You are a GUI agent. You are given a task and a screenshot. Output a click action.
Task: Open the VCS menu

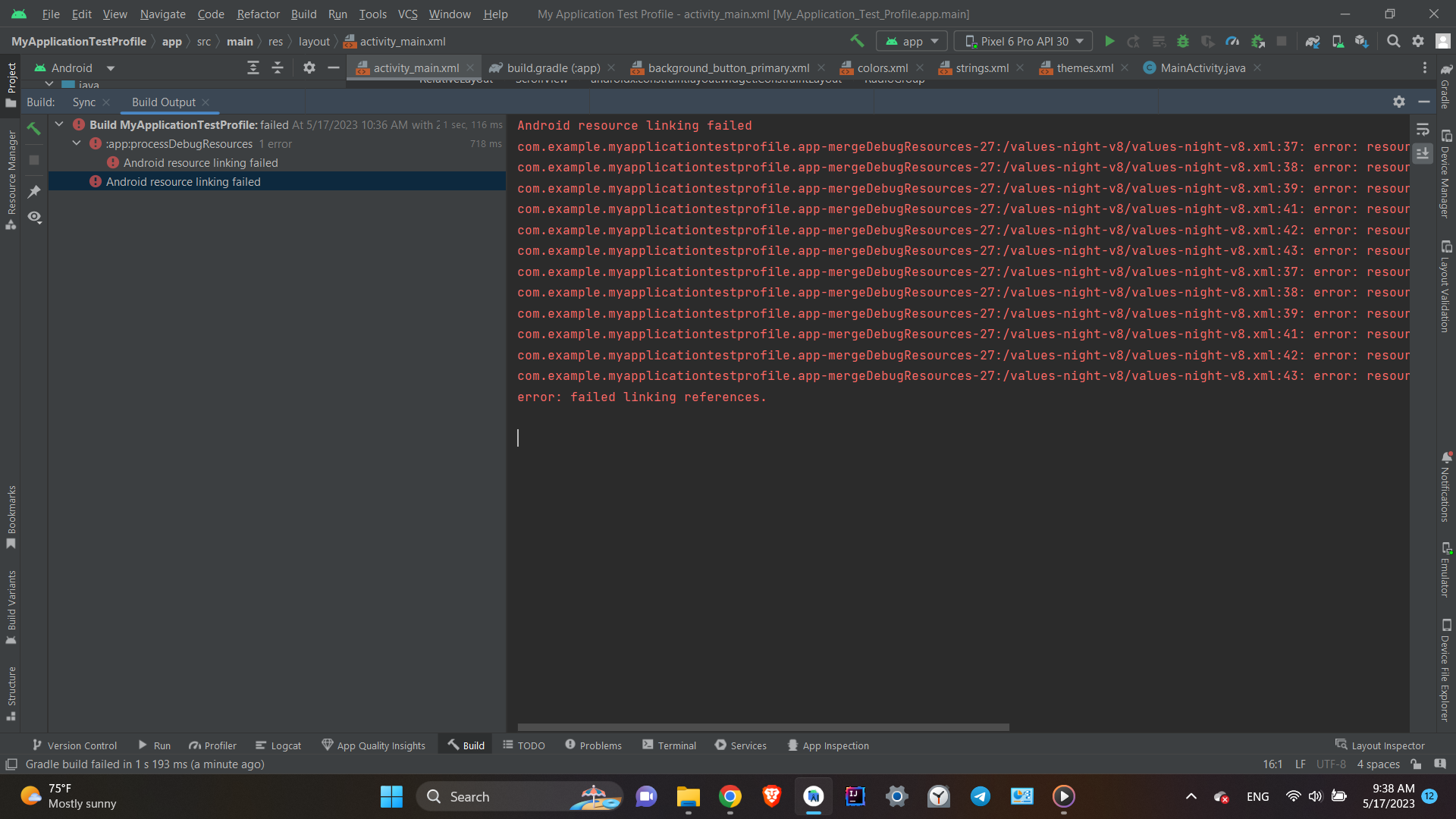pos(407,14)
